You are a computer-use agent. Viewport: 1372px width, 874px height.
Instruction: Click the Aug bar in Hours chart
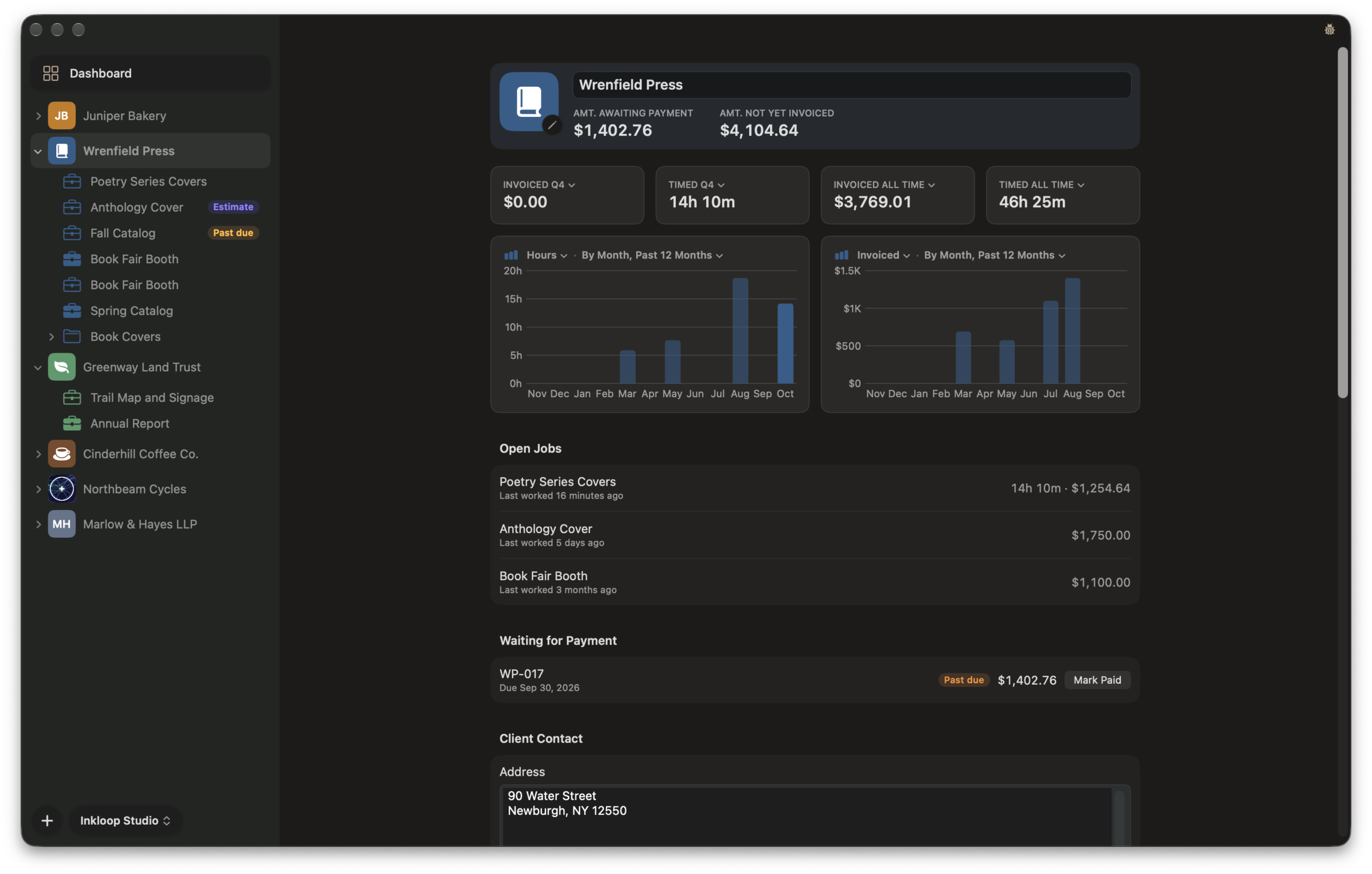(740, 331)
